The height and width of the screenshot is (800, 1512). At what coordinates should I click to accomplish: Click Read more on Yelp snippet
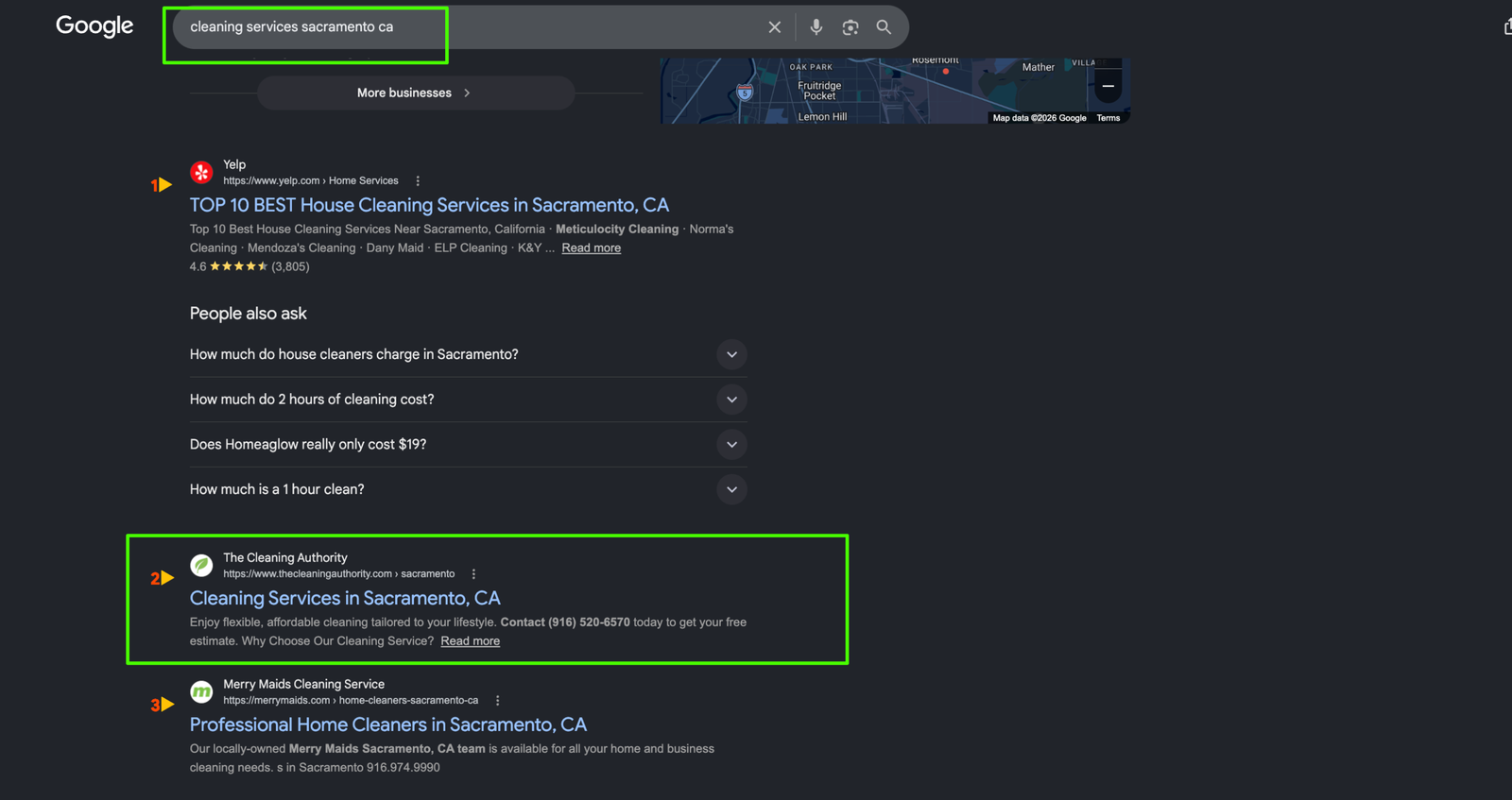pyautogui.click(x=591, y=247)
